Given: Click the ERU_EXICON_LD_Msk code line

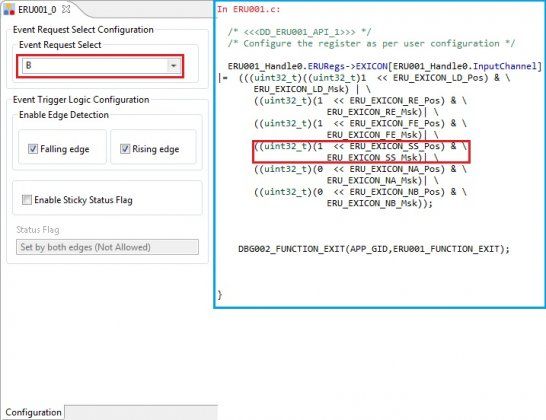Looking at the screenshot, I should tap(312, 89).
